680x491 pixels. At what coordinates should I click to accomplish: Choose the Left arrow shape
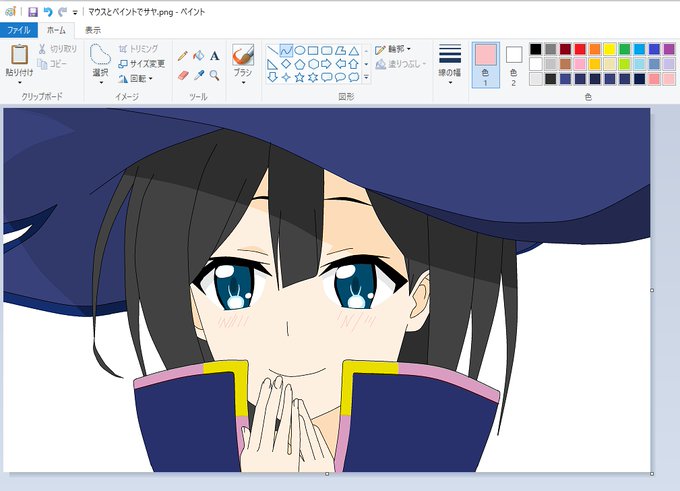click(340, 65)
